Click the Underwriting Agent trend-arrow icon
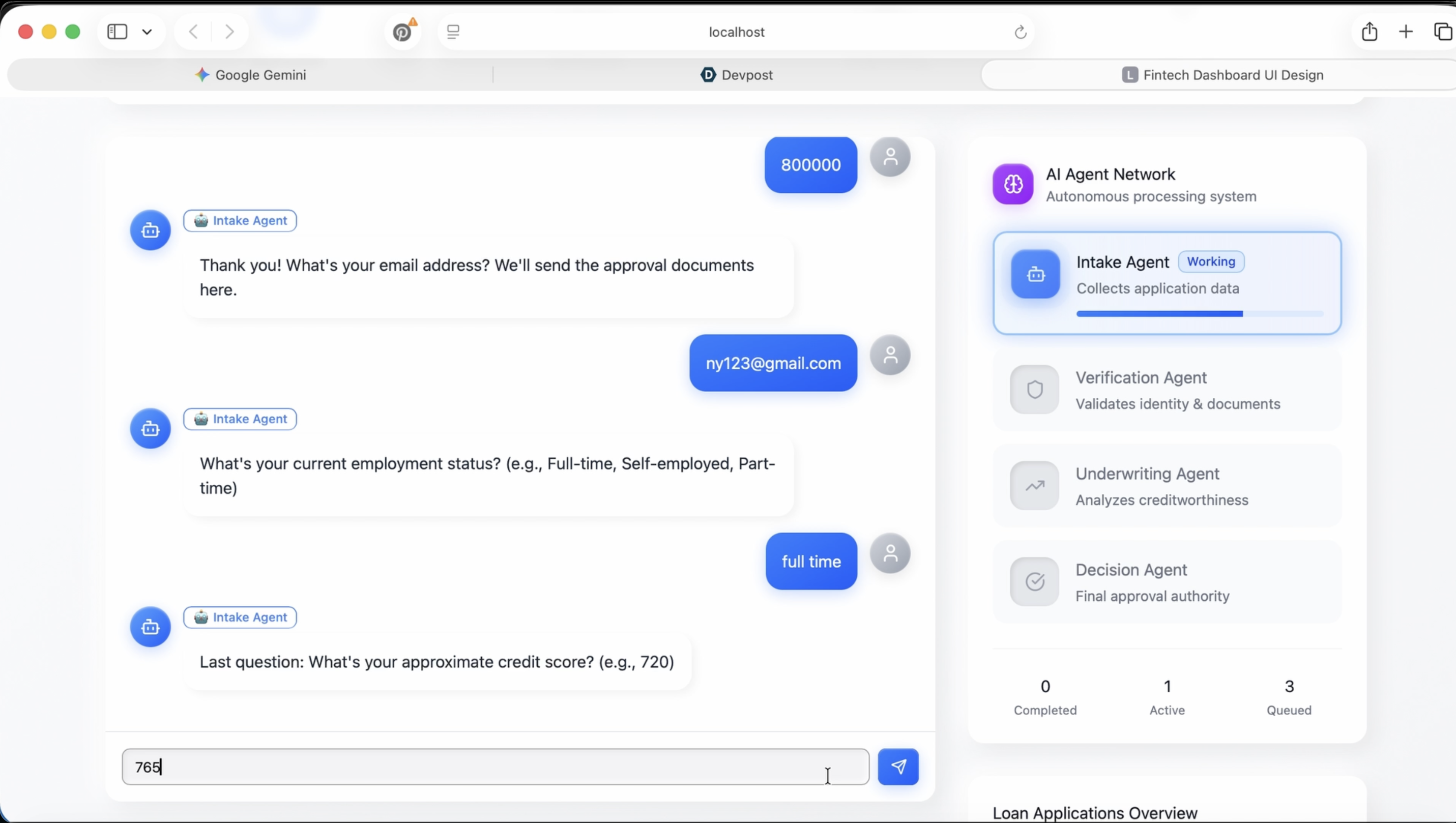Screen dimensions: 1456x823 pos(1034,486)
